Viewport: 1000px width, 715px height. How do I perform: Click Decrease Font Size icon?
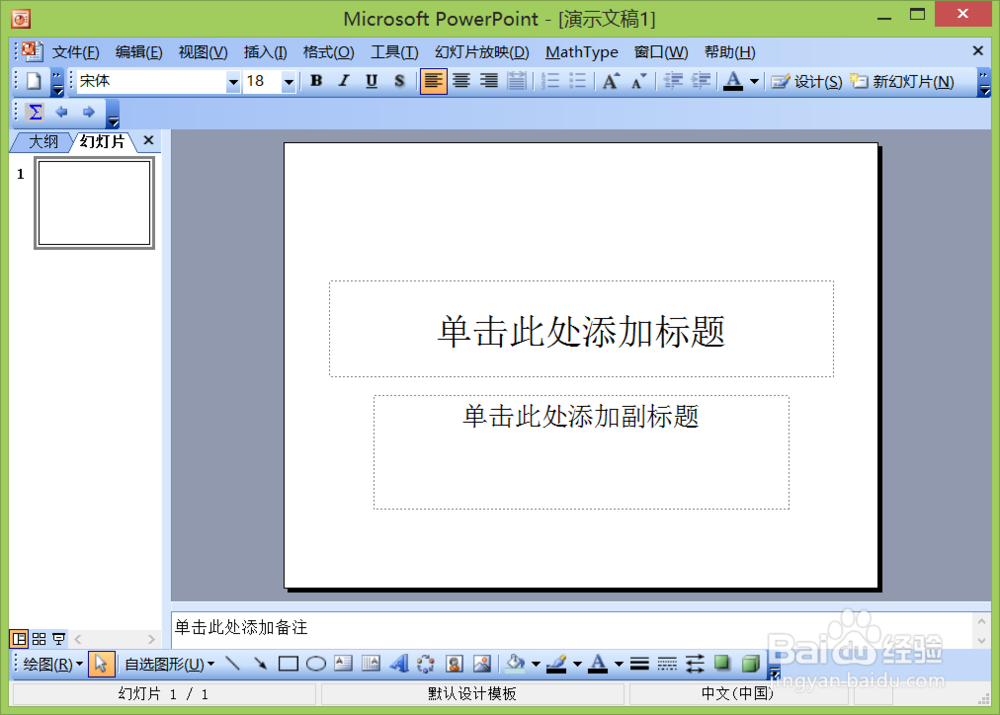tap(638, 81)
